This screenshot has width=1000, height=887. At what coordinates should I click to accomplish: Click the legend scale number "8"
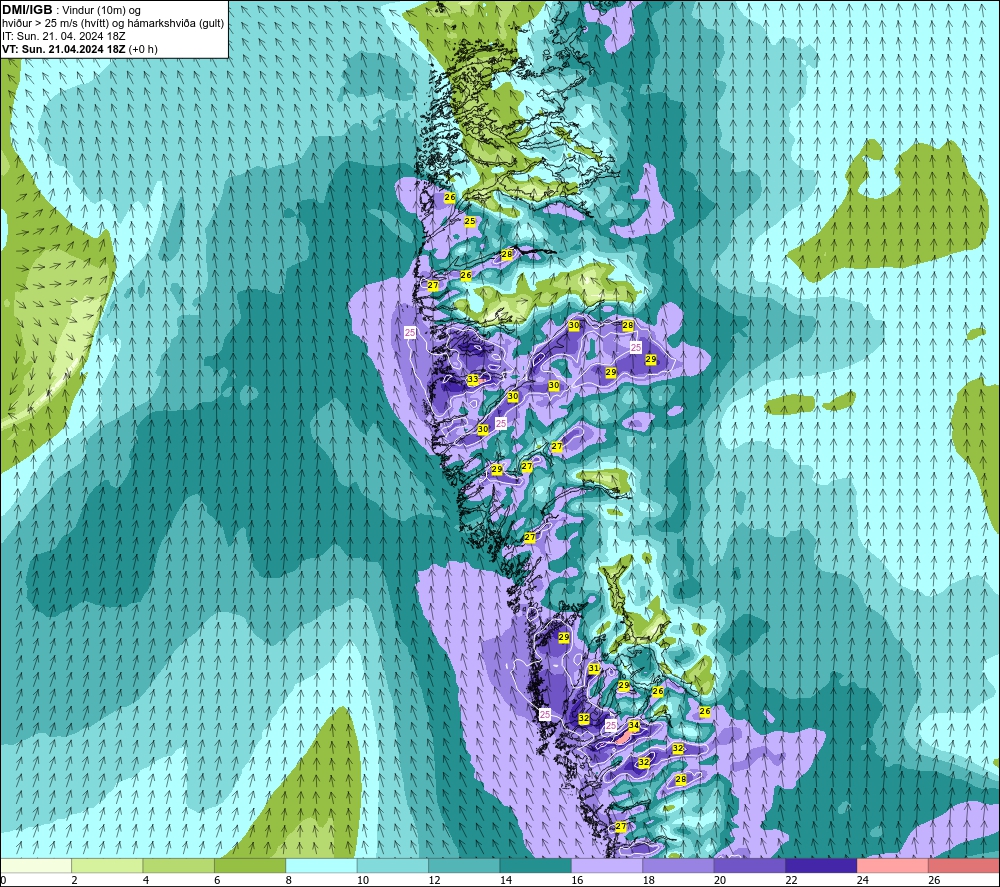pyautogui.click(x=288, y=880)
